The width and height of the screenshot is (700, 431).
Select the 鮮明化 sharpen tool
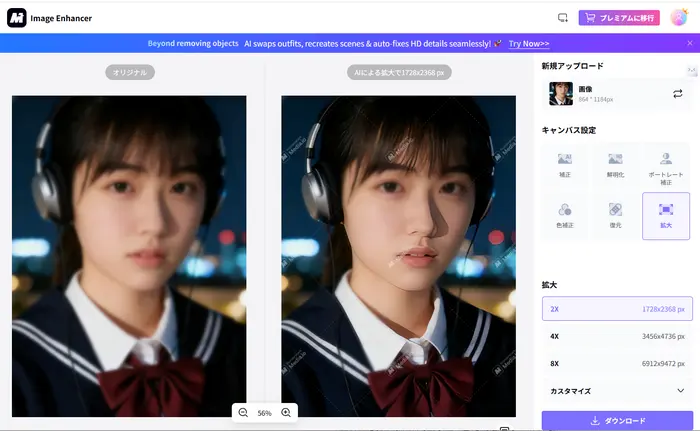click(x=615, y=165)
